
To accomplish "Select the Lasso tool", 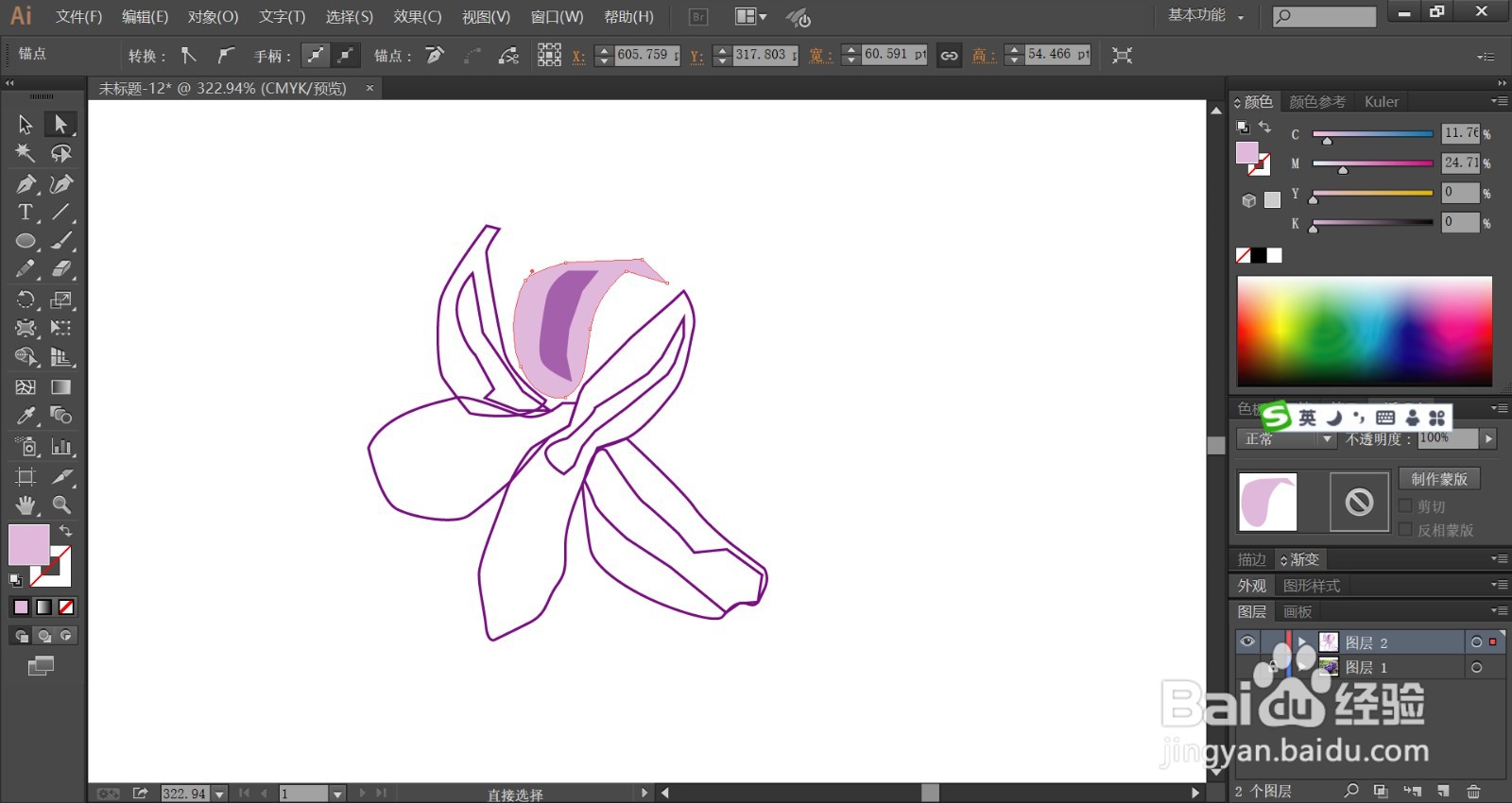I will click(60, 153).
